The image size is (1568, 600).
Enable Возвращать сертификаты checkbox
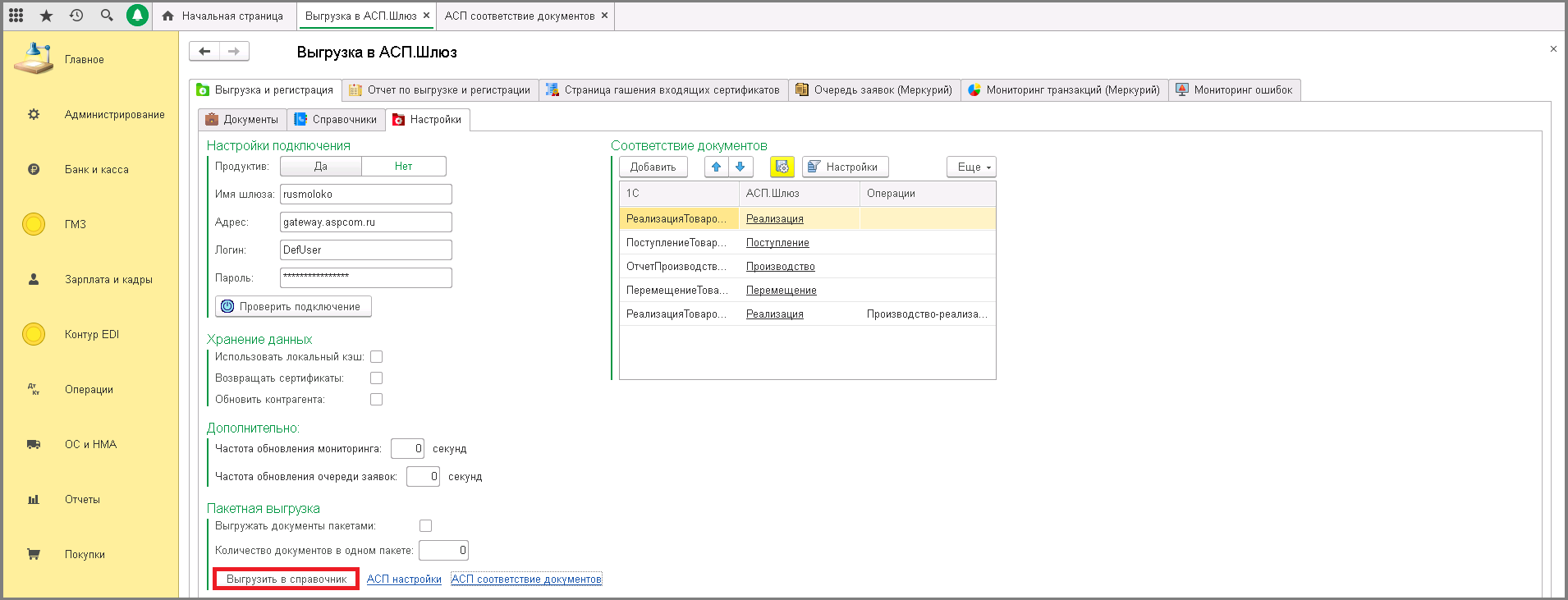coord(377,378)
